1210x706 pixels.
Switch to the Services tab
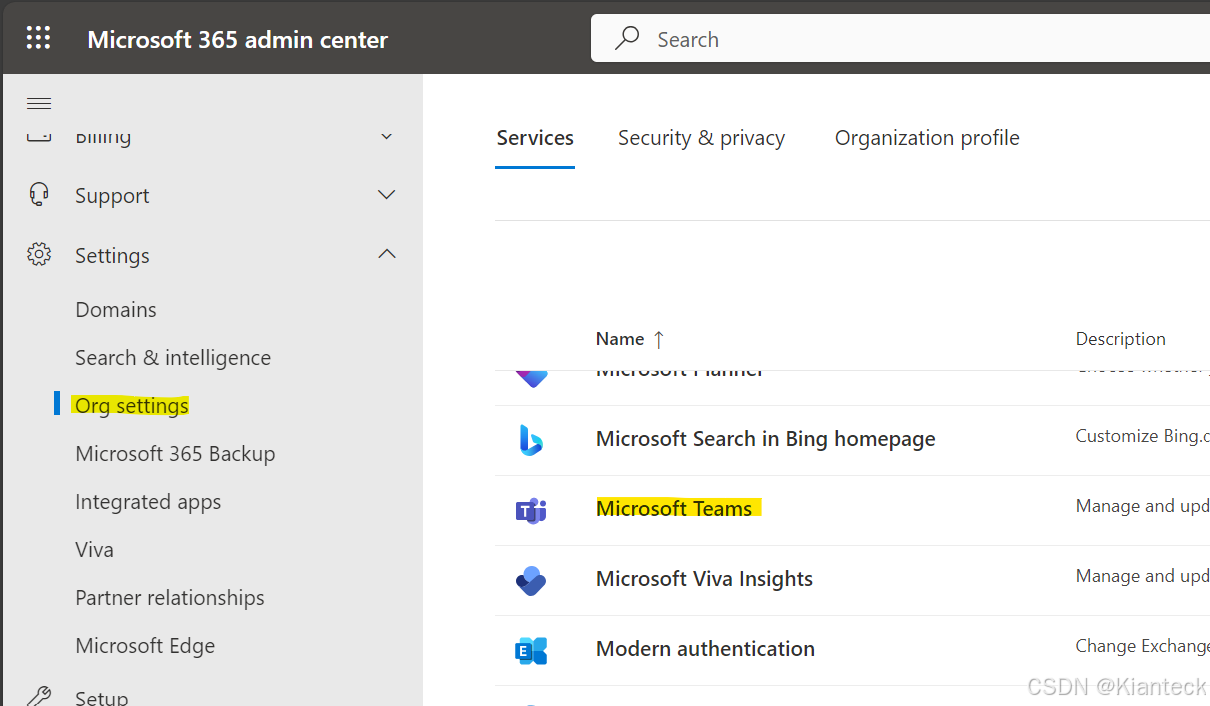[535, 138]
